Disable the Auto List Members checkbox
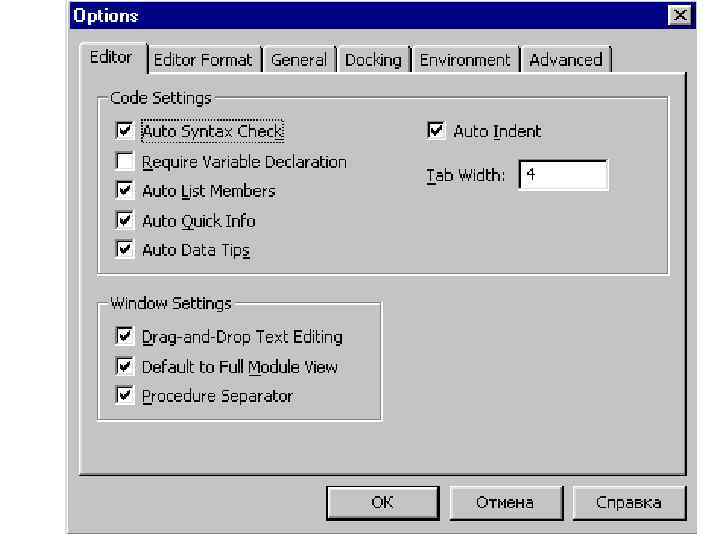 125,191
